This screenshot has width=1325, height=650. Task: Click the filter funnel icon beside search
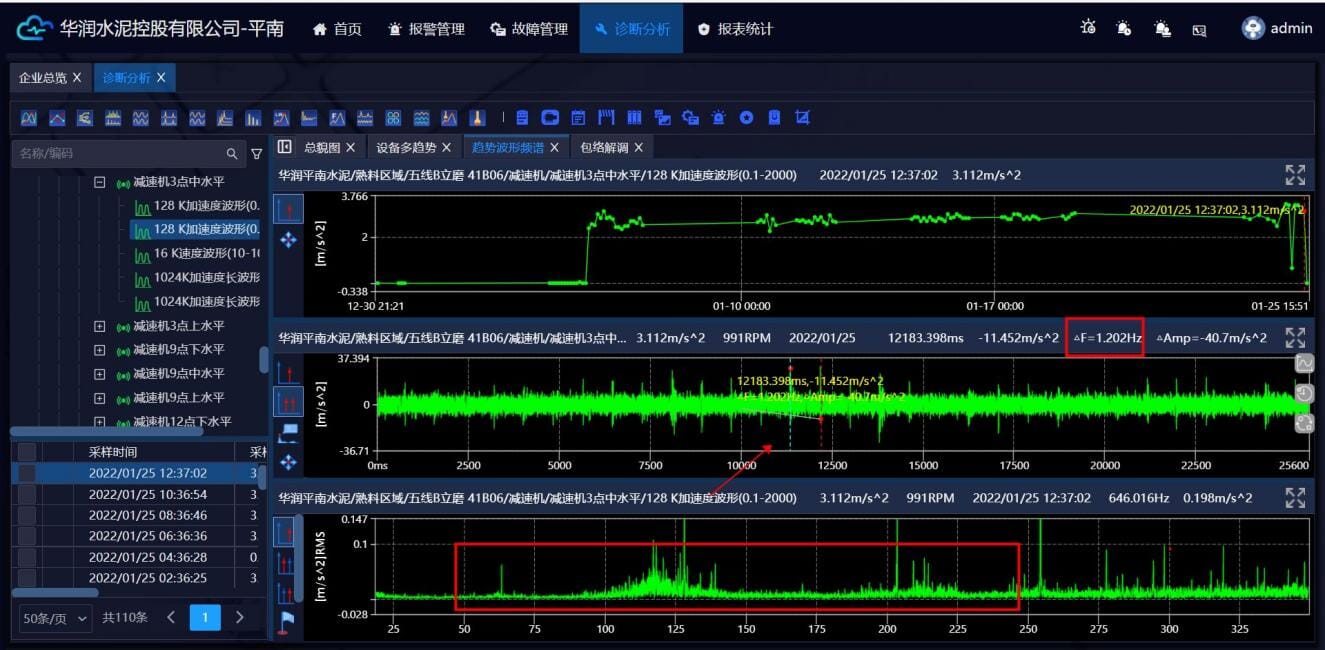[256, 154]
